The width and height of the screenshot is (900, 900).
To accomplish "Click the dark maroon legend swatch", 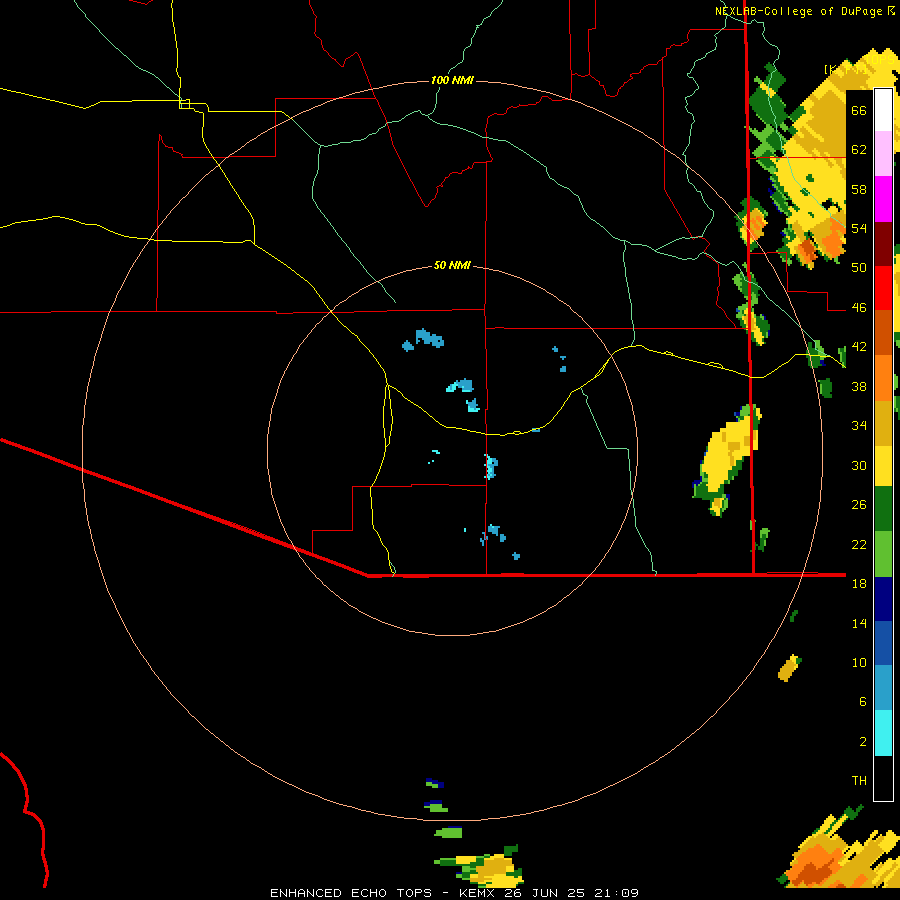I will tap(883, 244).
